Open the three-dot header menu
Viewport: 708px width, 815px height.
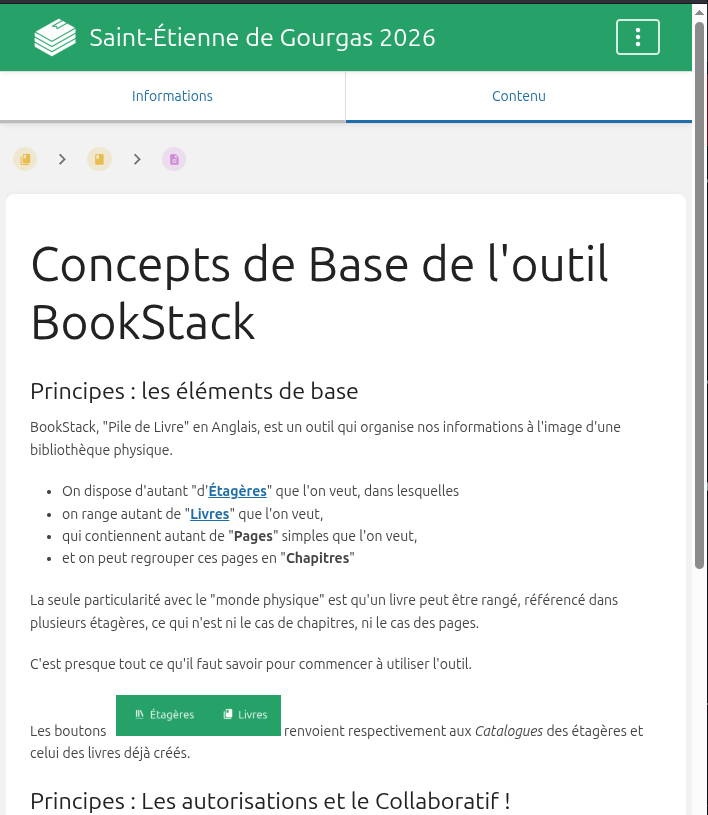click(637, 38)
